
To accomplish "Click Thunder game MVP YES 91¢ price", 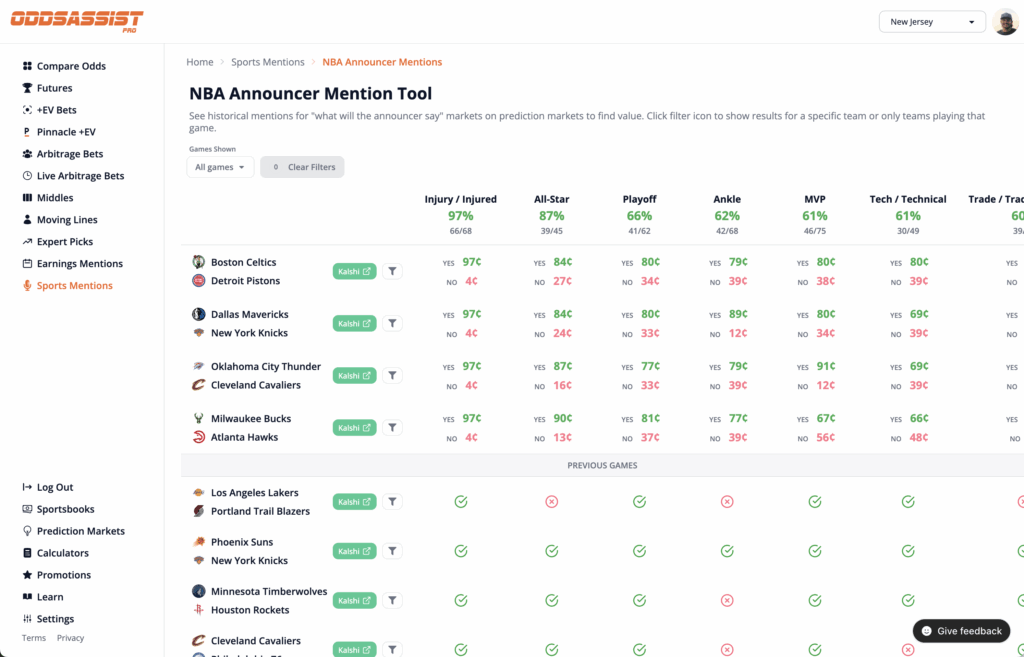I will (825, 366).
